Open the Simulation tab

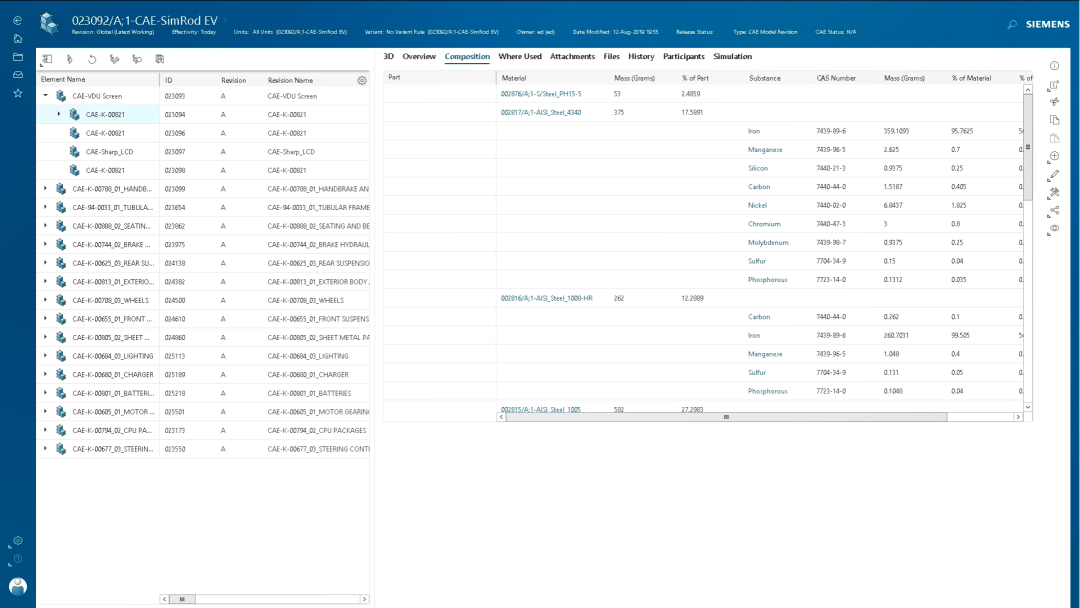click(x=732, y=57)
